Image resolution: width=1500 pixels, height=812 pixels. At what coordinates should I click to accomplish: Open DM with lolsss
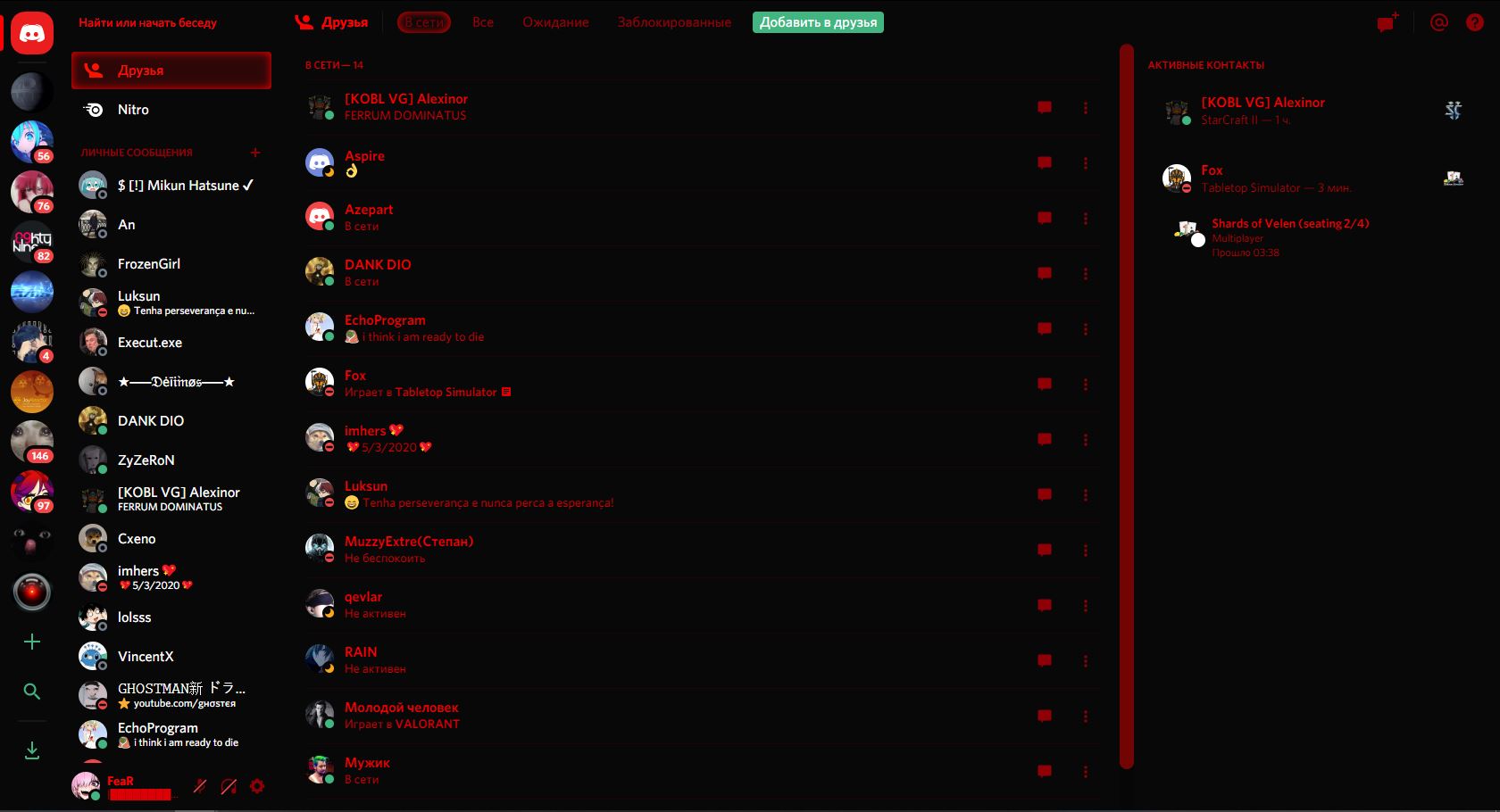171,617
